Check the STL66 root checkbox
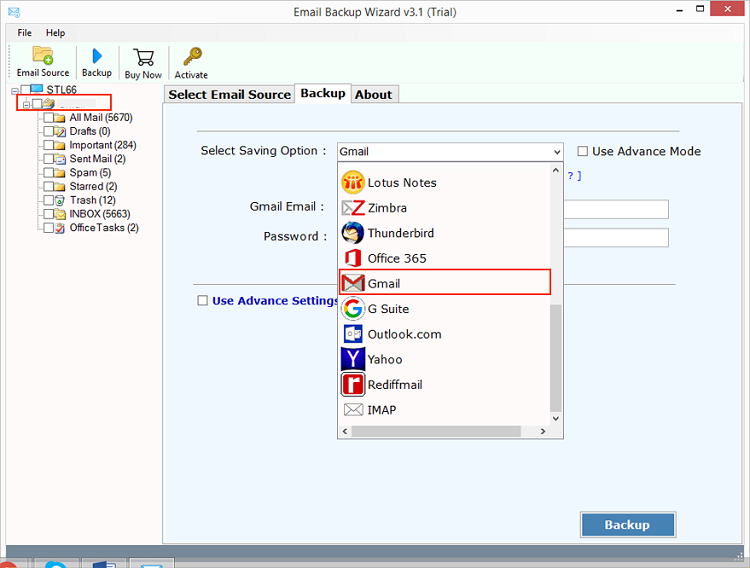This screenshot has width=750, height=568. (25, 90)
